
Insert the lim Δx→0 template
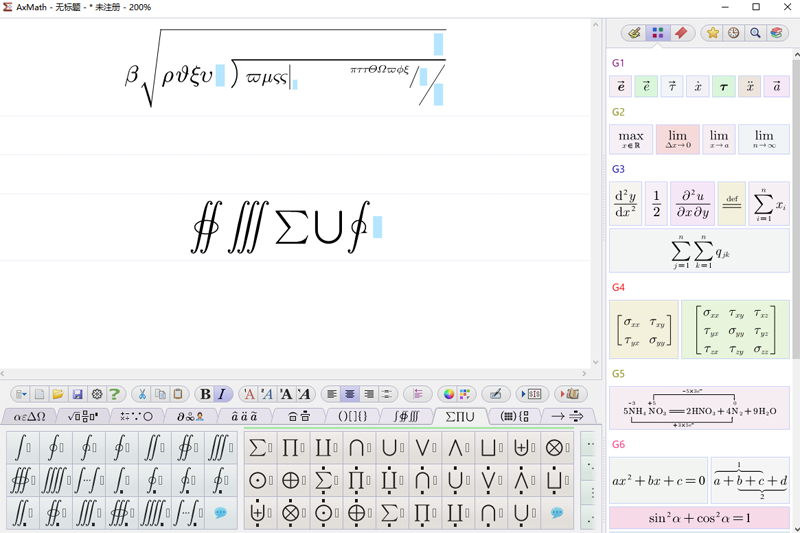(677, 139)
